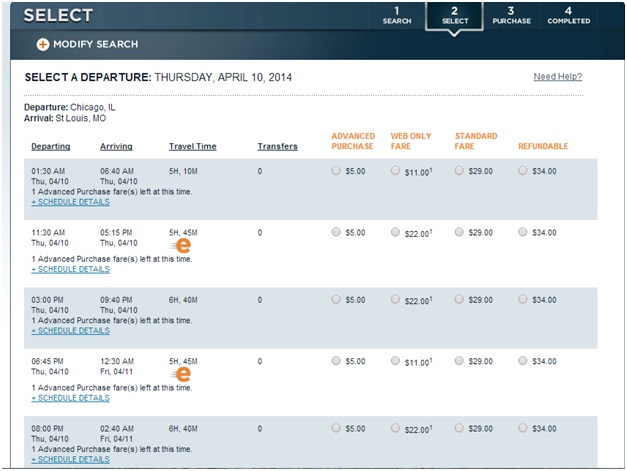Select $5.00 Advanced Purchase for 01:30 AM departure
The image size is (627, 471).
point(336,171)
